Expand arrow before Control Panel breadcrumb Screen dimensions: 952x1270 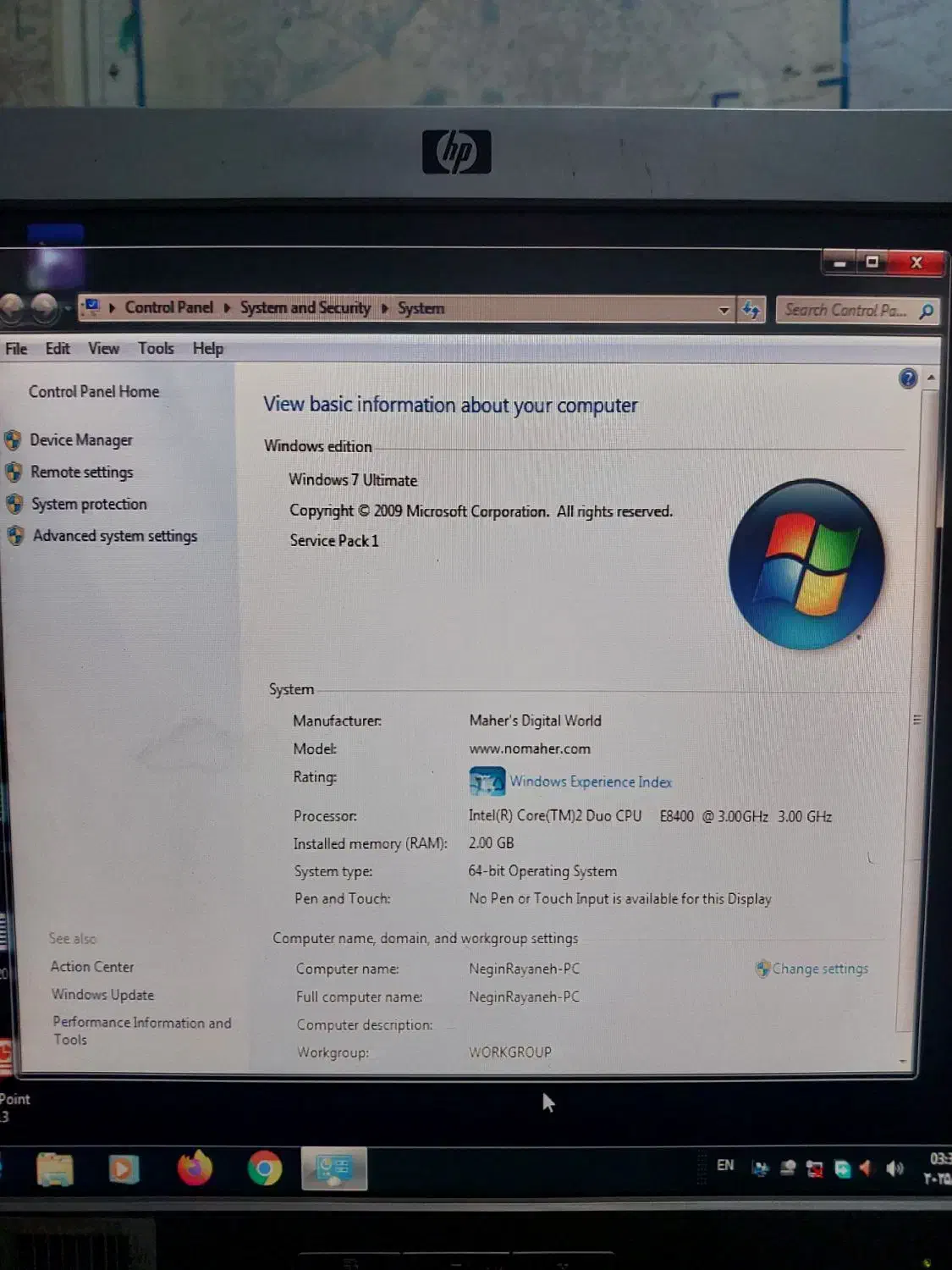click(112, 307)
